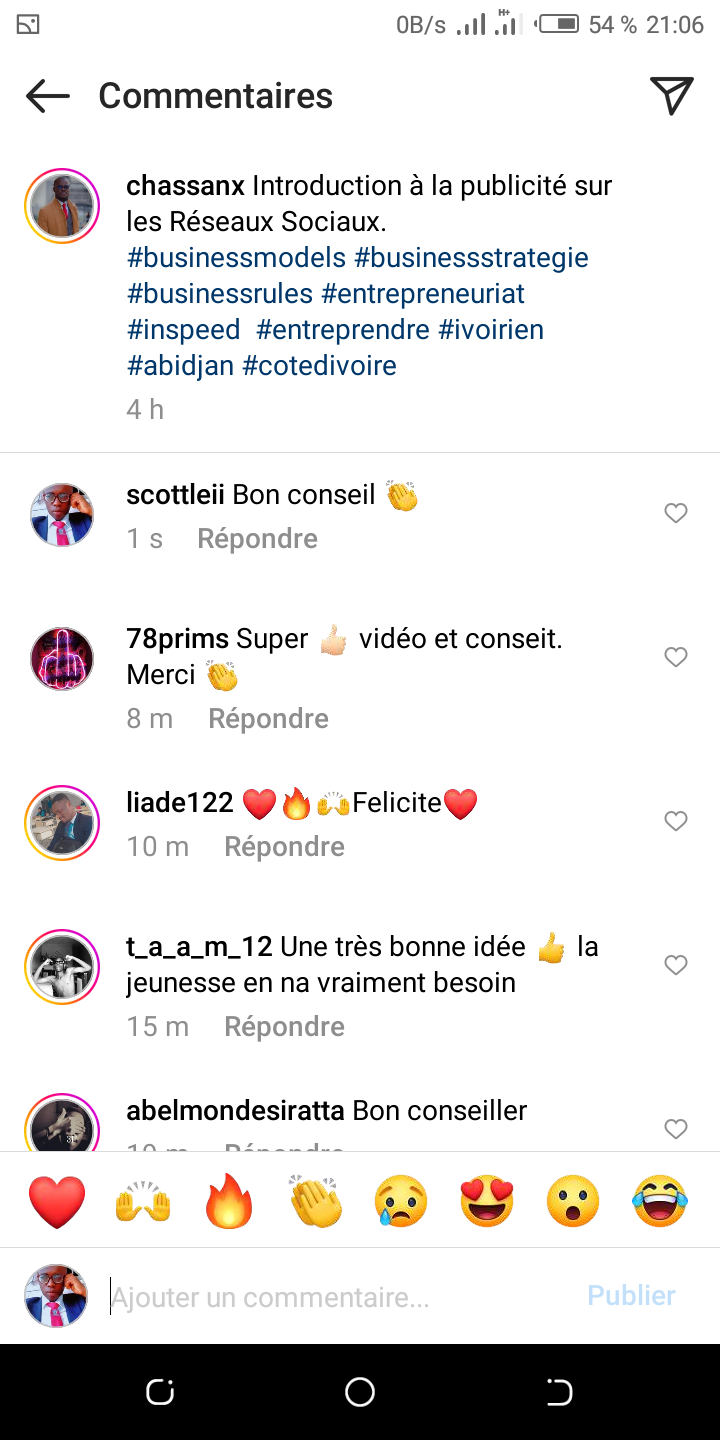Insert the heart-eyes face emoji
Image resolution: width=720 pixels, height=1440 pixels.
488,1201
